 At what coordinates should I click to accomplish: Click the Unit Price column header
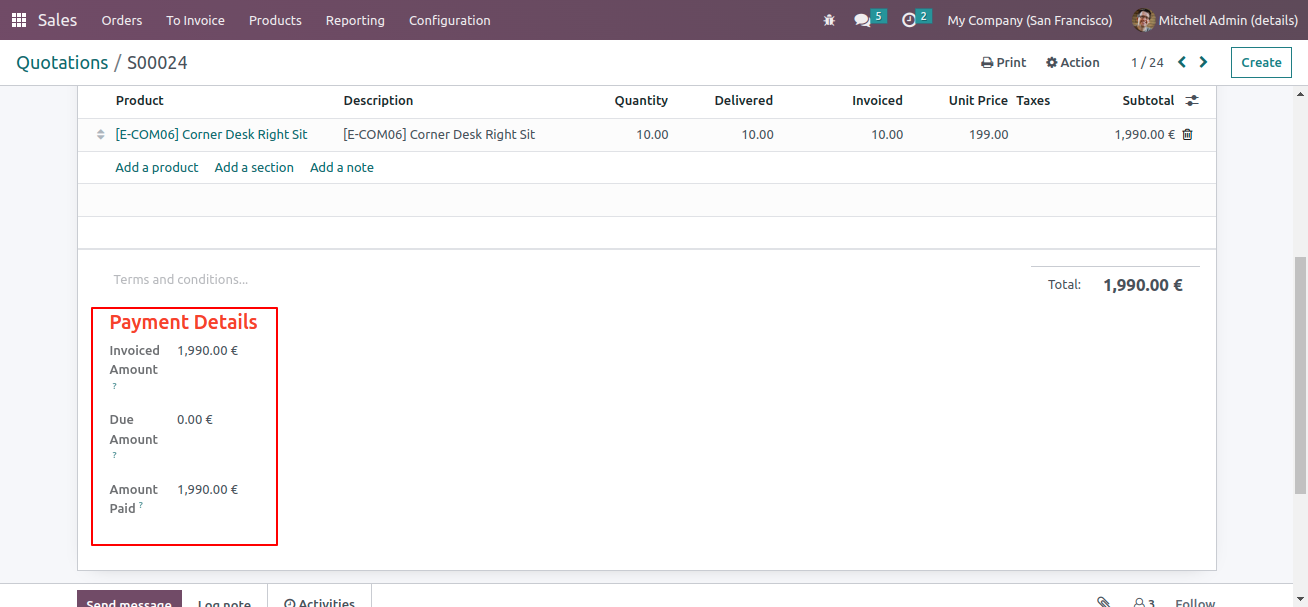click(x=978, y=100)
